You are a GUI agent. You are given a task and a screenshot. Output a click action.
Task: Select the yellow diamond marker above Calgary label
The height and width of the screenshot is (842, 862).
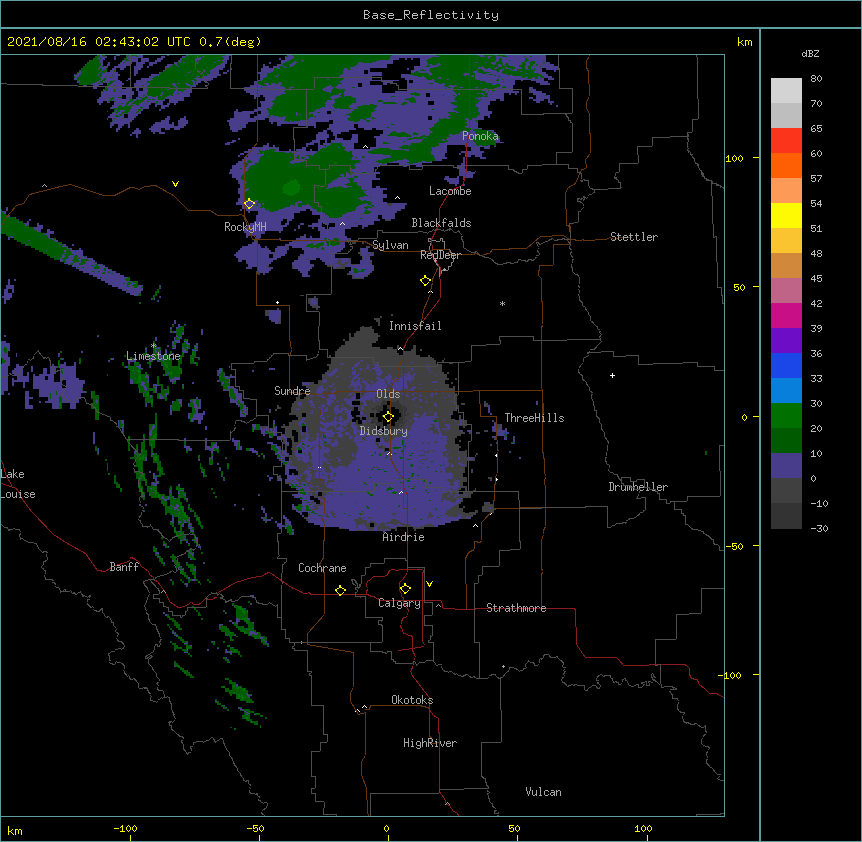(x=405, y=589)
